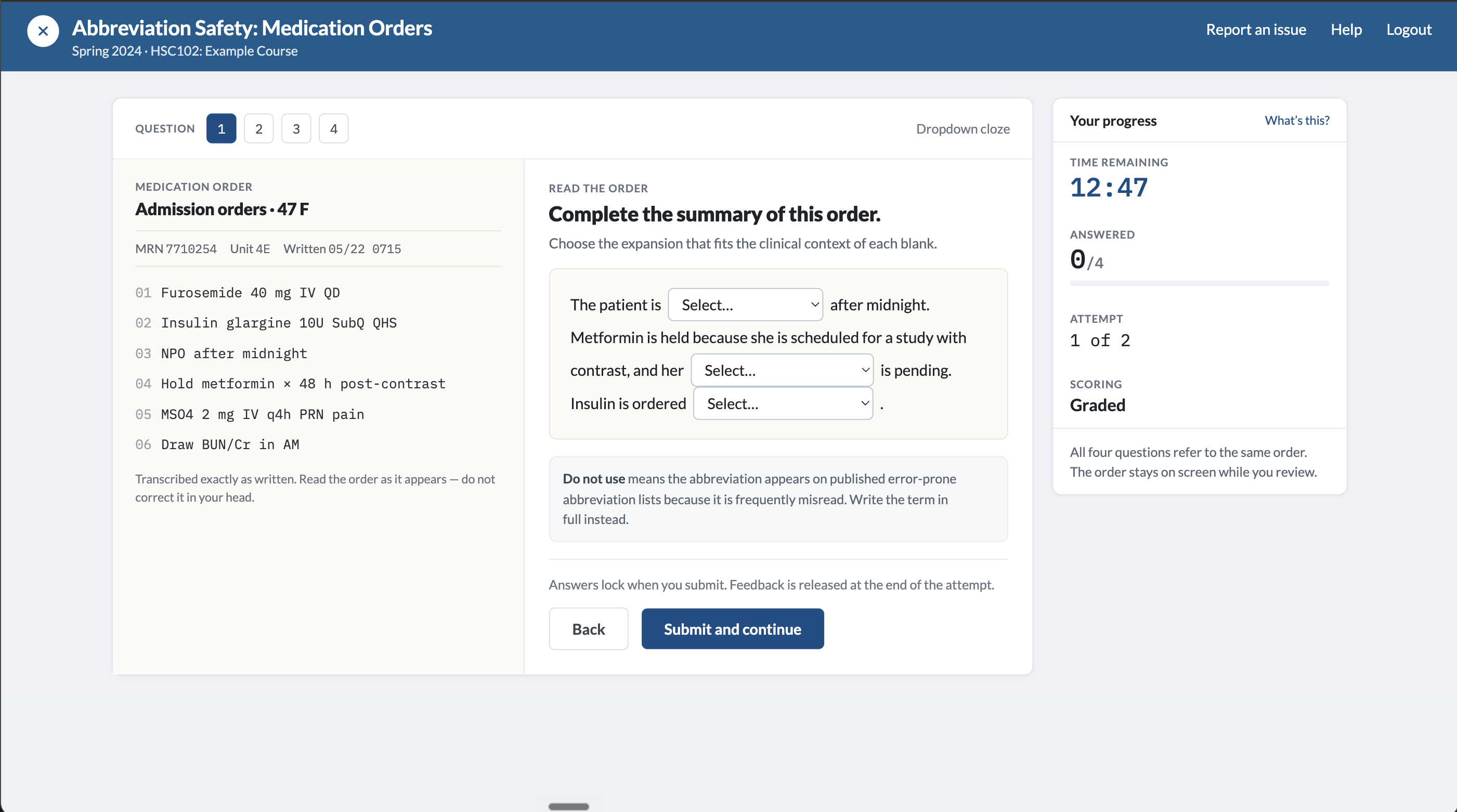
Task: Click the horizontal scrollbar thumb at bottom
Action: [x=568, y=806]
